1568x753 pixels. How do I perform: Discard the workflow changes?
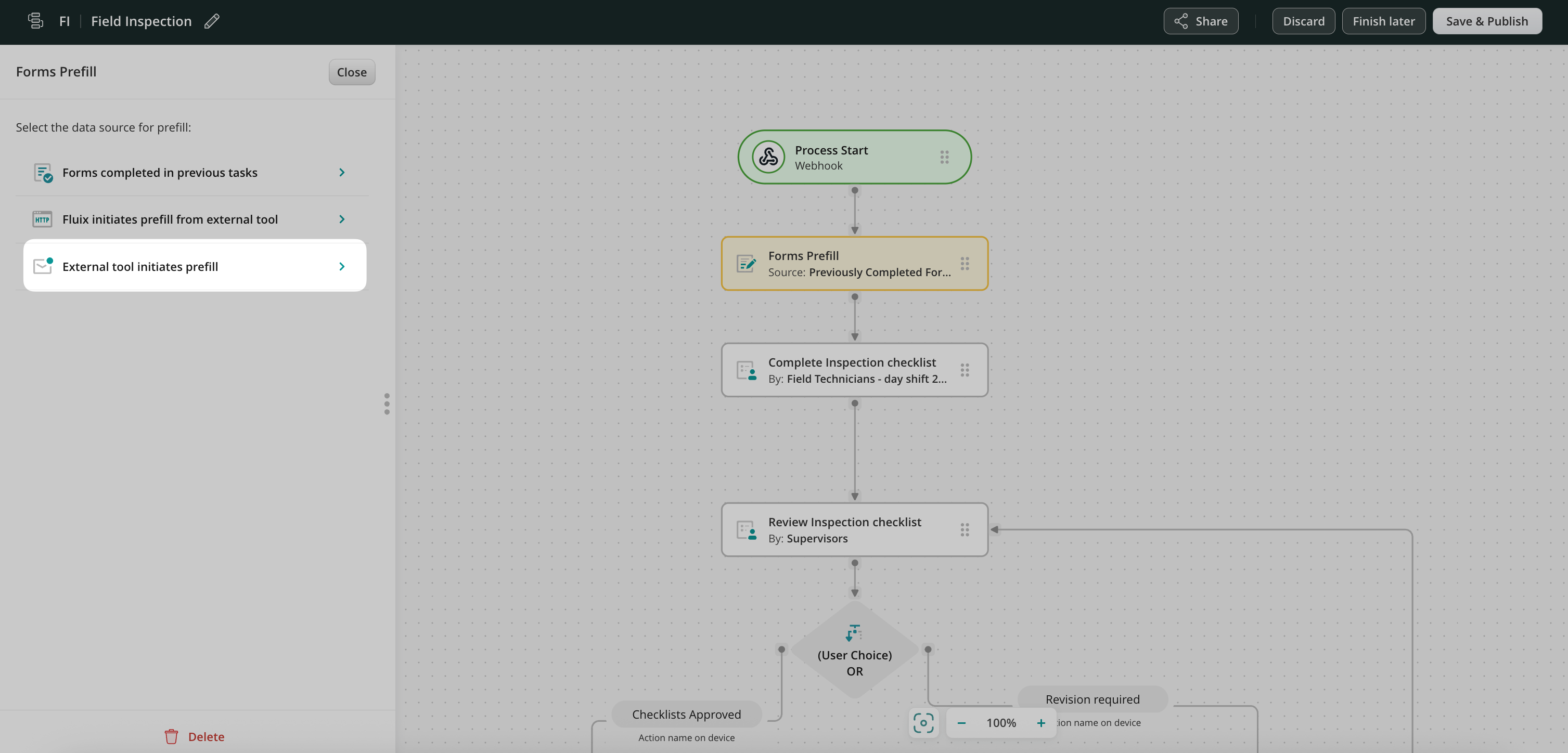tap(1303, 21)
